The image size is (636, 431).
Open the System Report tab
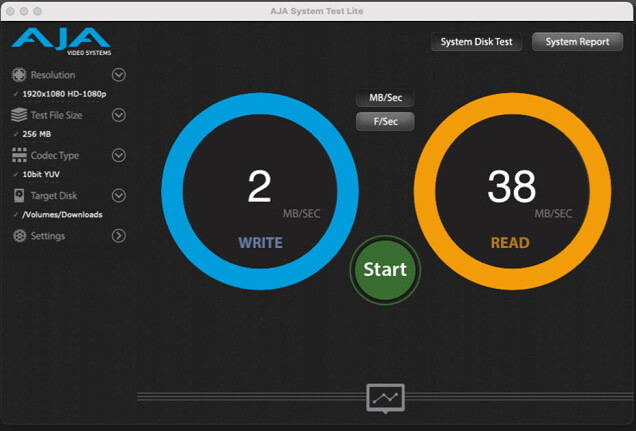[577, 42]
